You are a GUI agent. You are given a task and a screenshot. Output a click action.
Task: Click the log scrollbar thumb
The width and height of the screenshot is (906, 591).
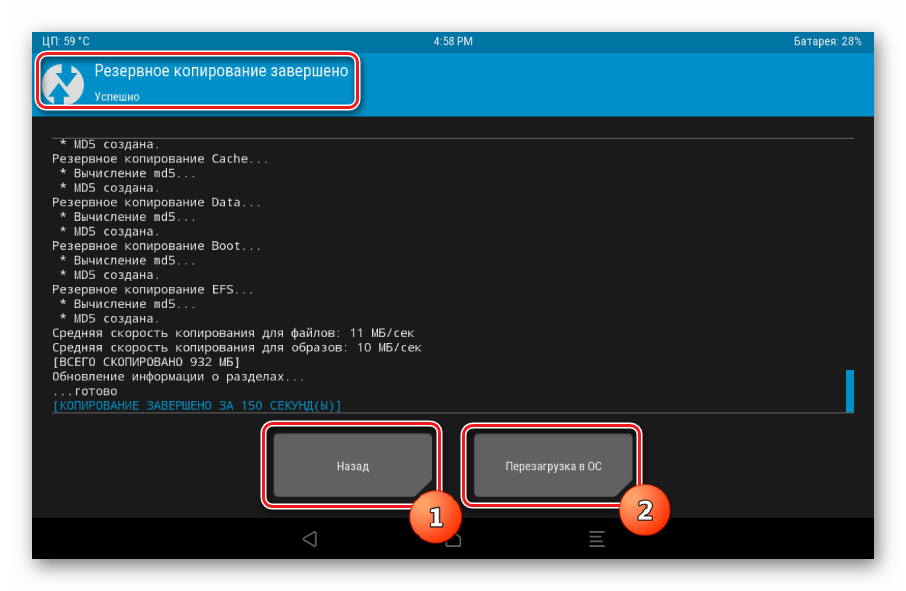pos(850,391)
